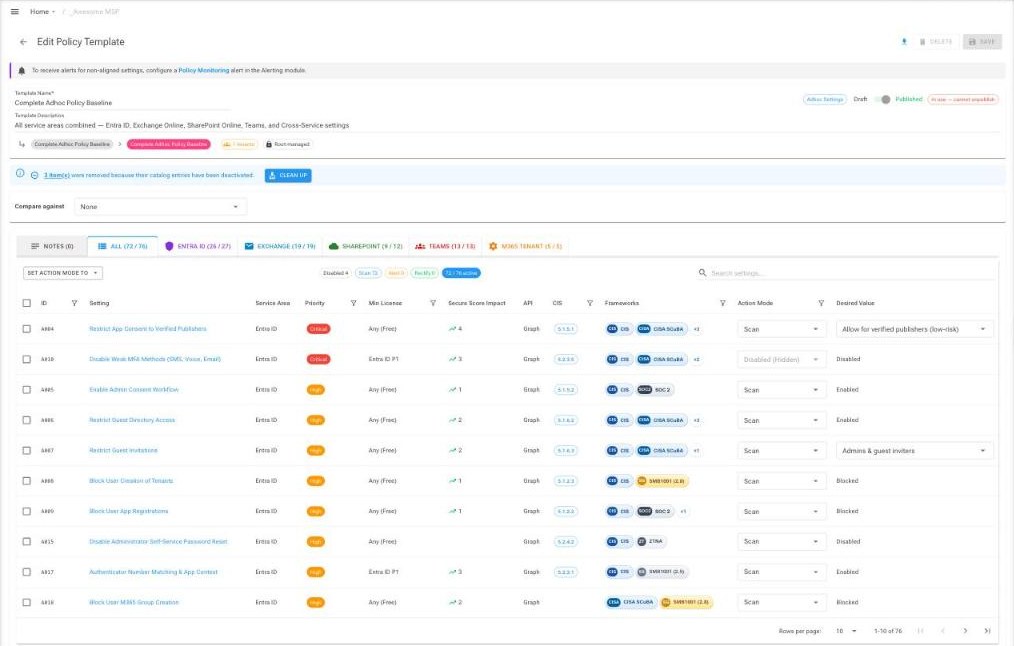Click the Search settings input field

[851, 274]
